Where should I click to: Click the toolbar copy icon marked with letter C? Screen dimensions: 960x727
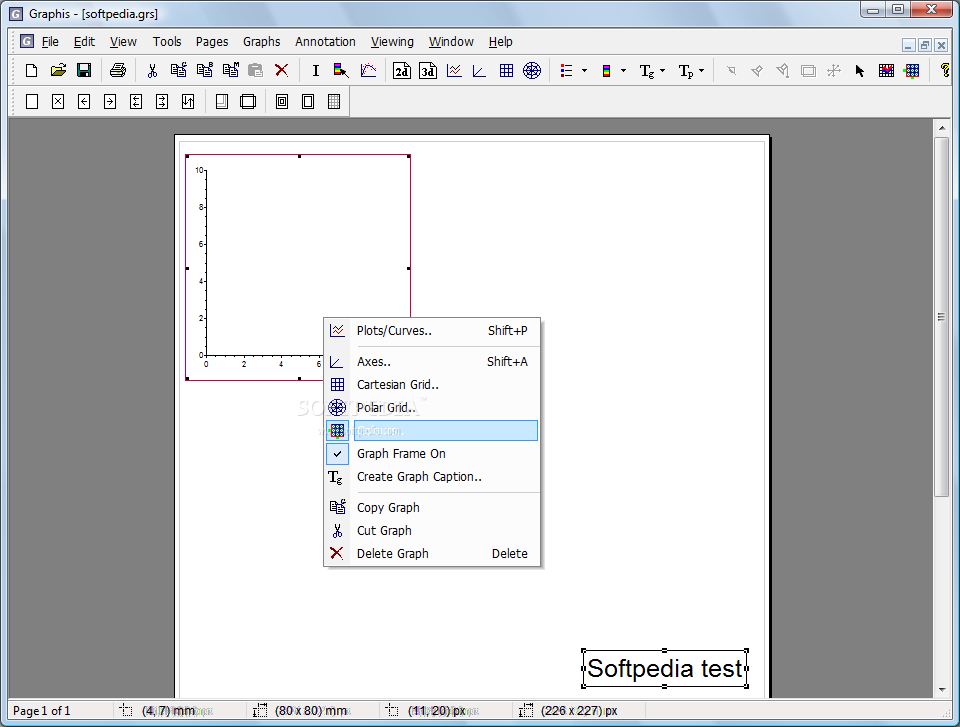point(178,70)
